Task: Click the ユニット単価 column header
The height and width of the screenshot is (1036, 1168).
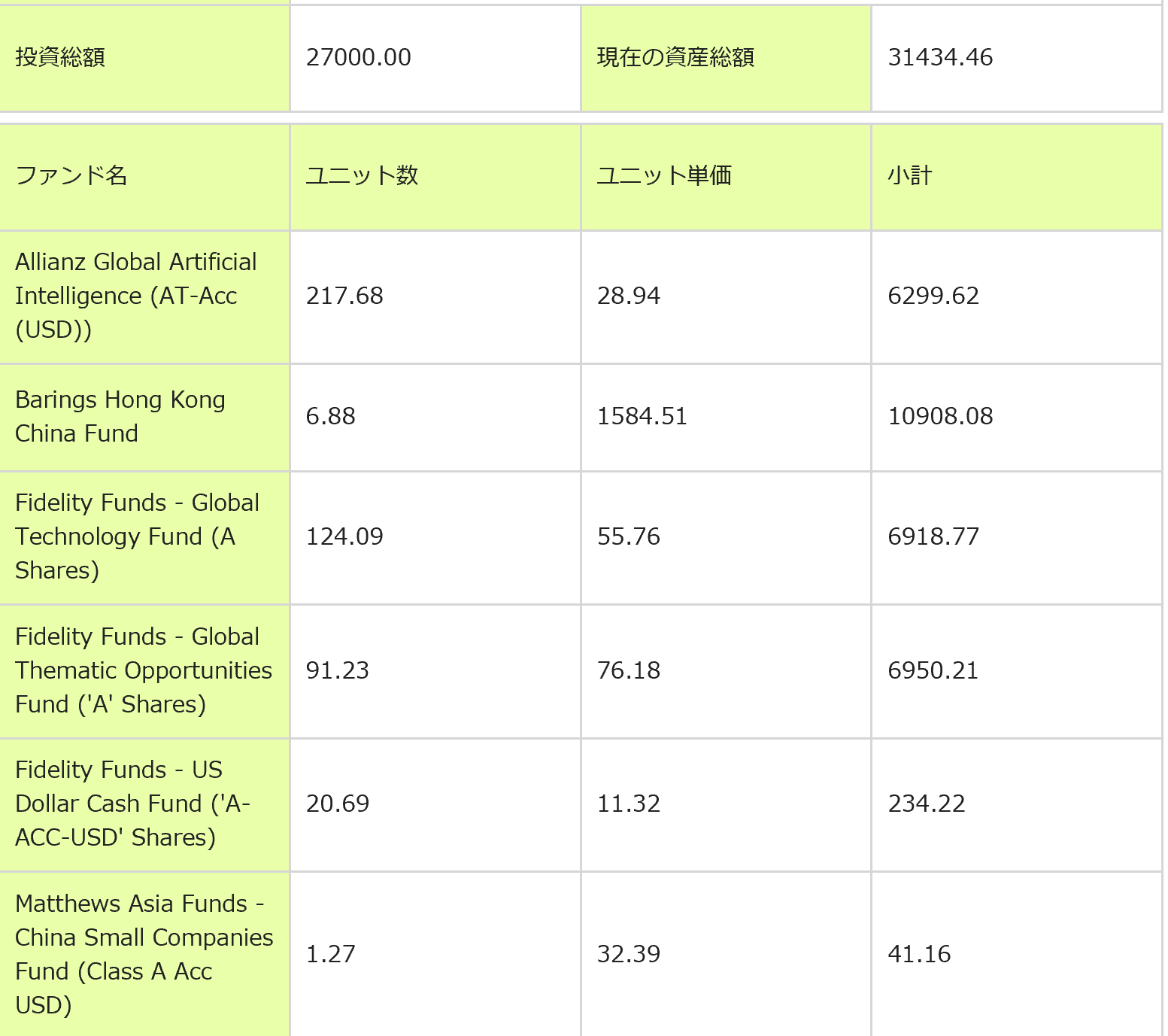Action: (663, 175)
